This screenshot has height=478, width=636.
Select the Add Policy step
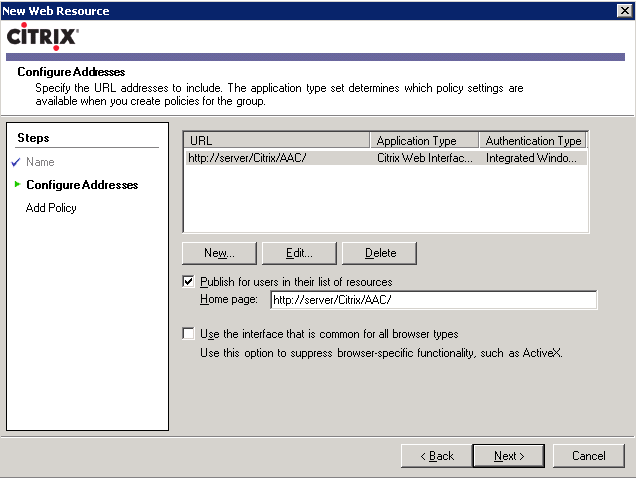point(51,208)
